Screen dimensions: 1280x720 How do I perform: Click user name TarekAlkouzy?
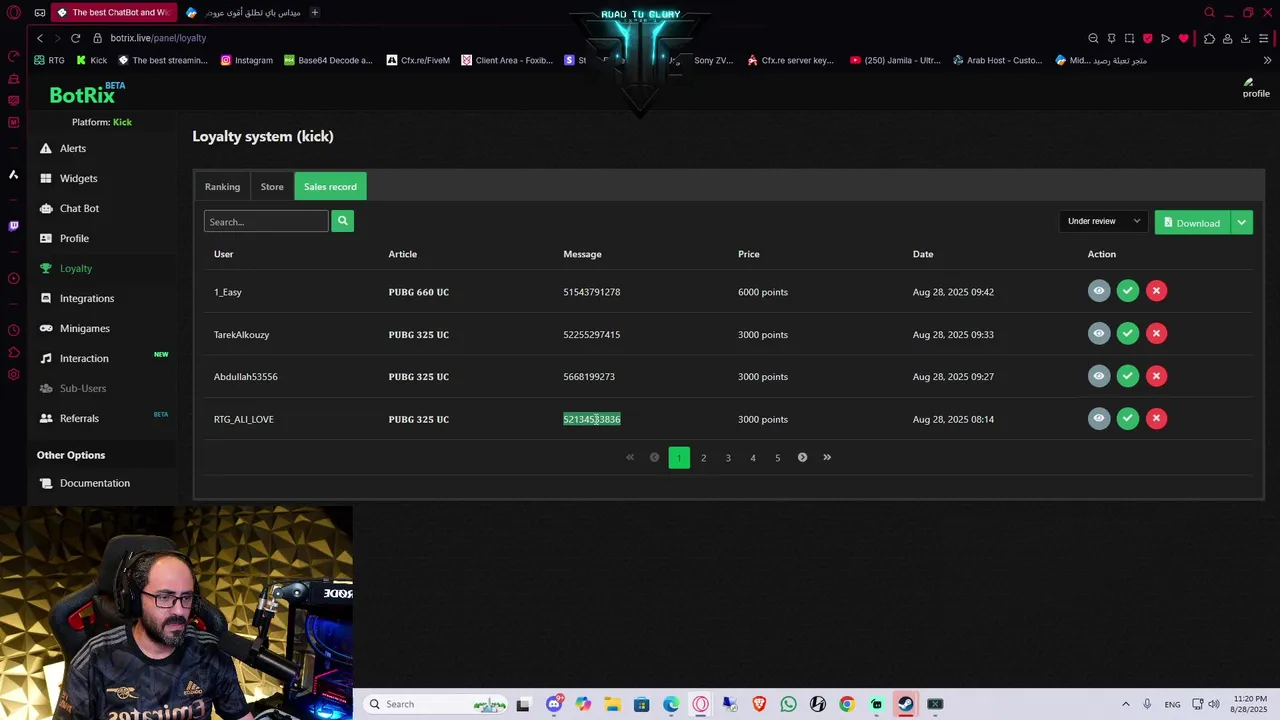click(241, 334)
